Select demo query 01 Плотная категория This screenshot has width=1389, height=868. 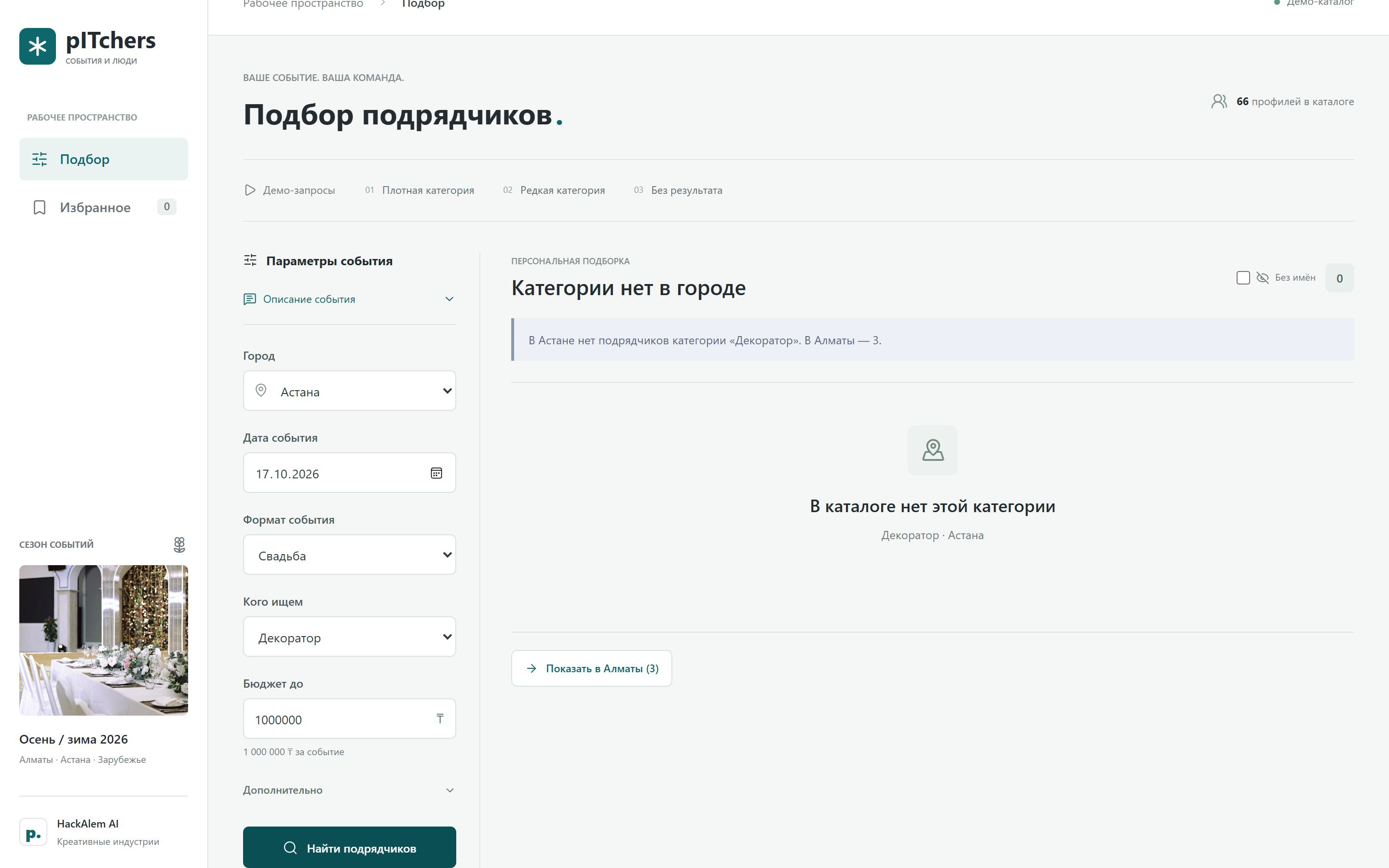420,190
